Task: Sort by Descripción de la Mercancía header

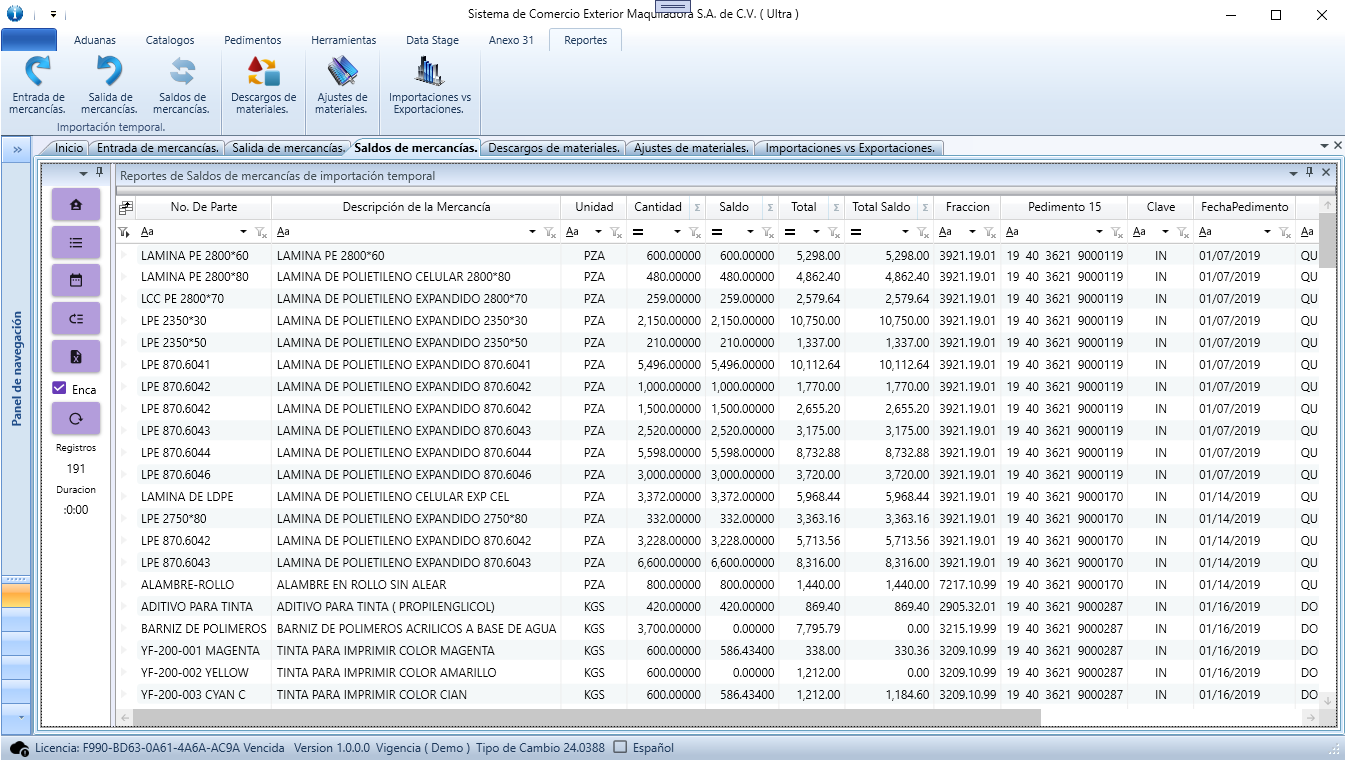Action: 416,207
